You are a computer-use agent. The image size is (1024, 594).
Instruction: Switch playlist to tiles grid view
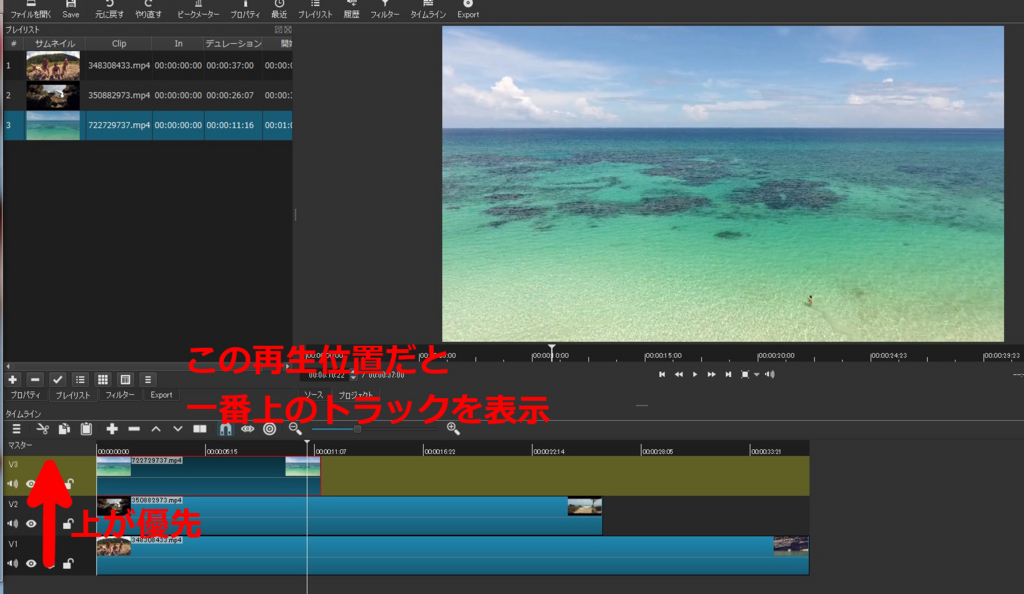click(103, 379)
